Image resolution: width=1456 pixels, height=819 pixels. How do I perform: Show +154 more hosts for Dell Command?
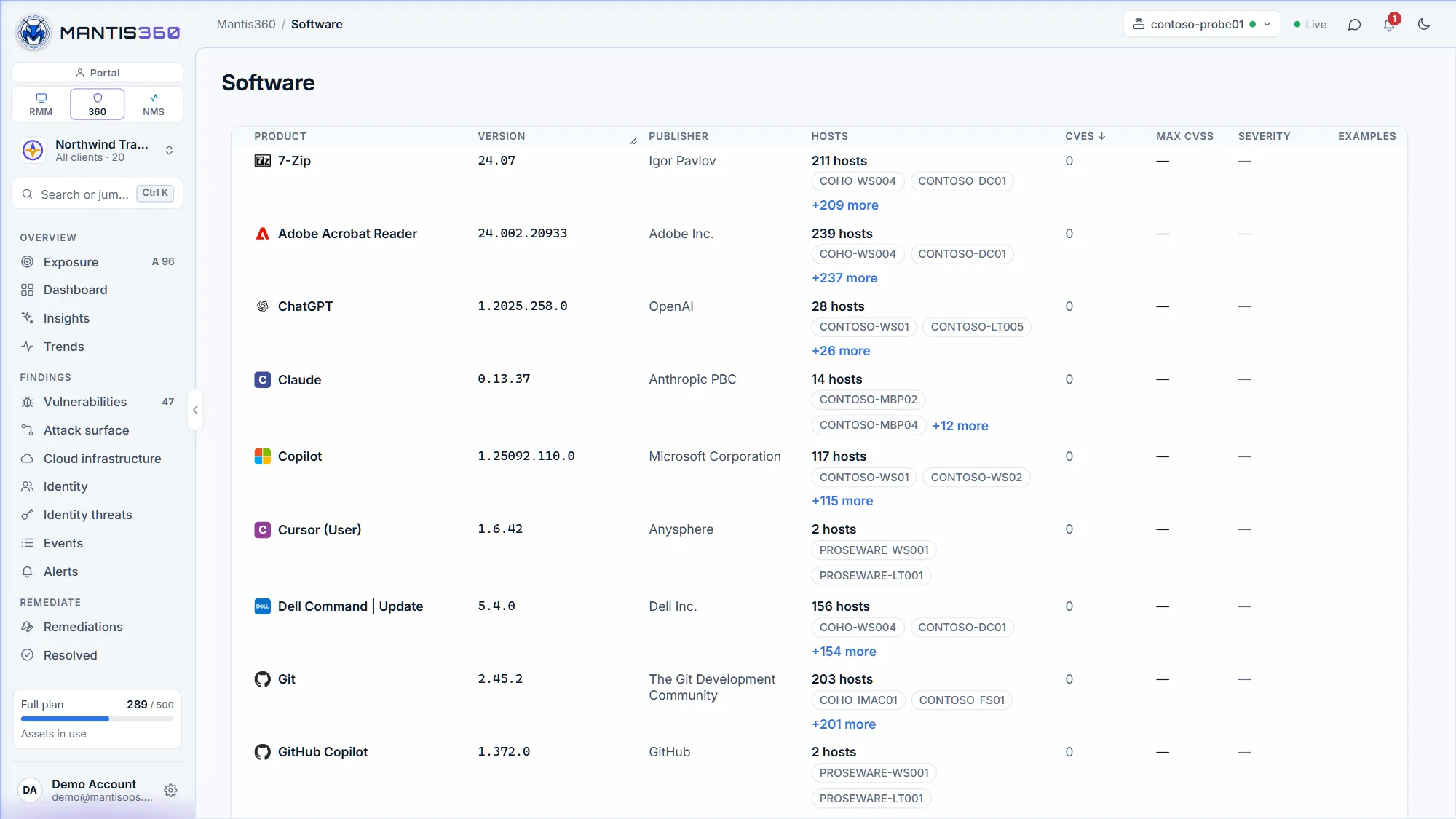point(844,652)
